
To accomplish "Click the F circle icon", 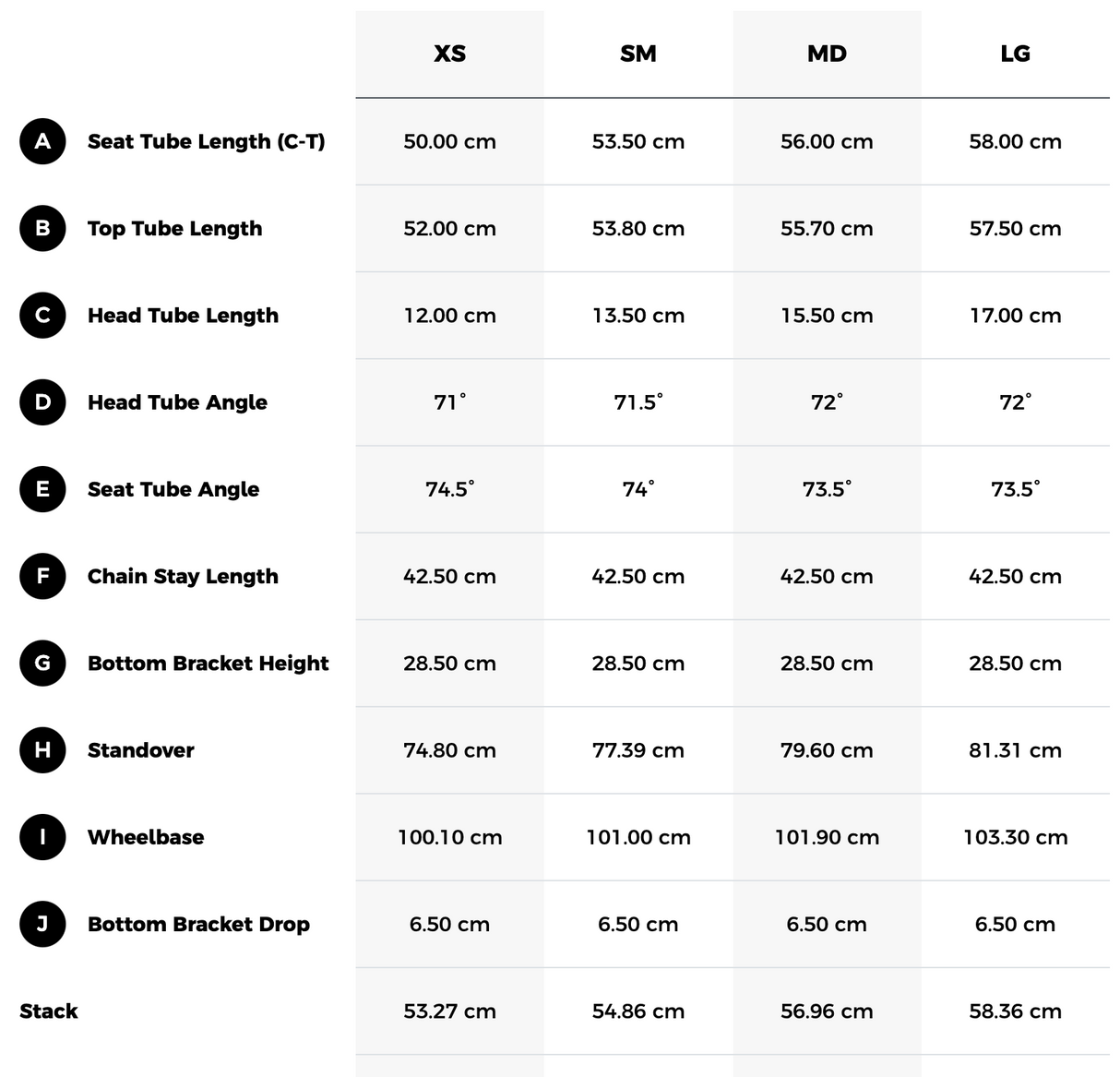I will 42,576.
